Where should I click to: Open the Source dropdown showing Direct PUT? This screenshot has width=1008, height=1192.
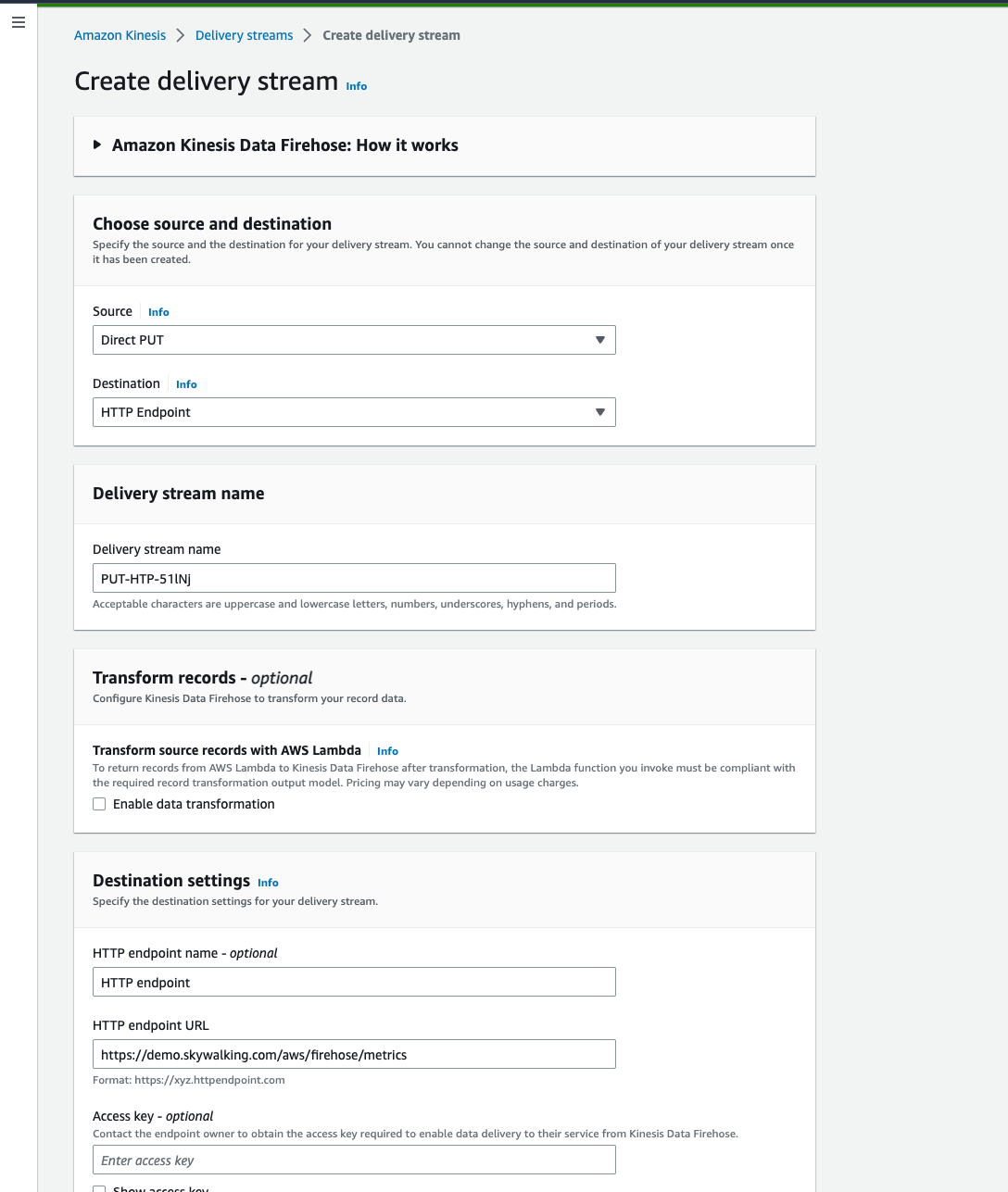pos(354,340)
